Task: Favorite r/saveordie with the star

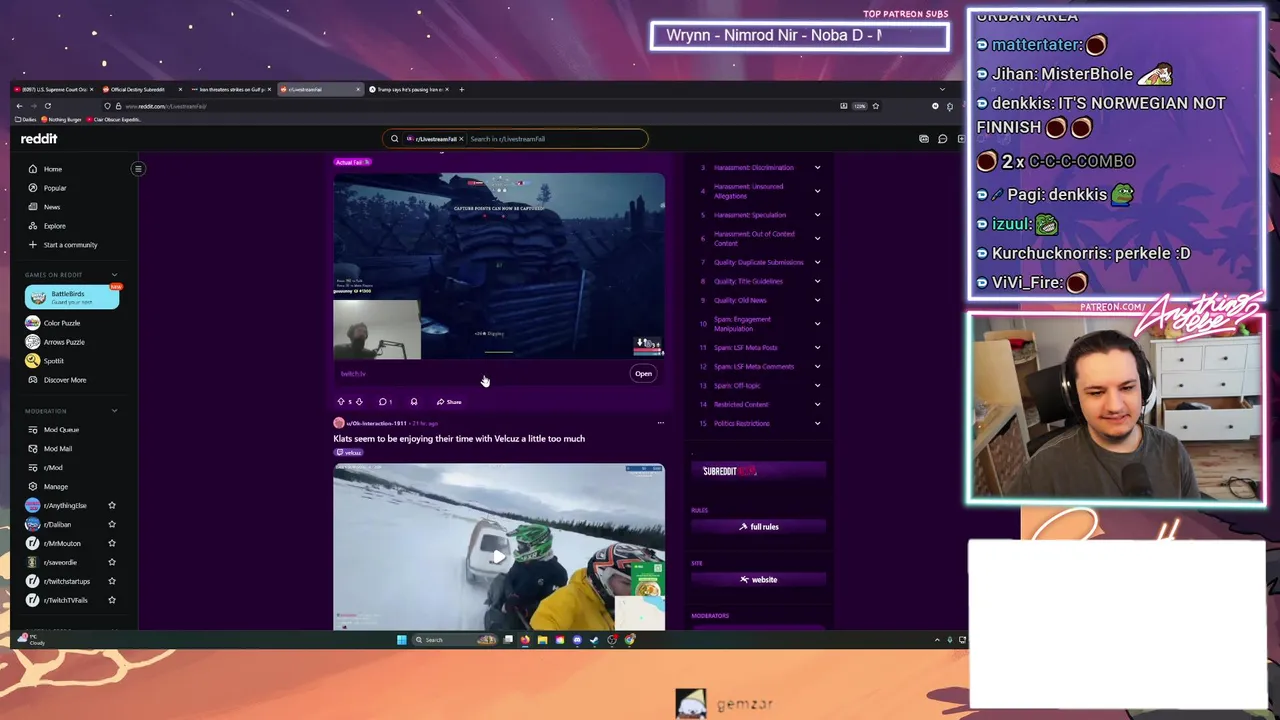Action: click(x=112, y=562)
